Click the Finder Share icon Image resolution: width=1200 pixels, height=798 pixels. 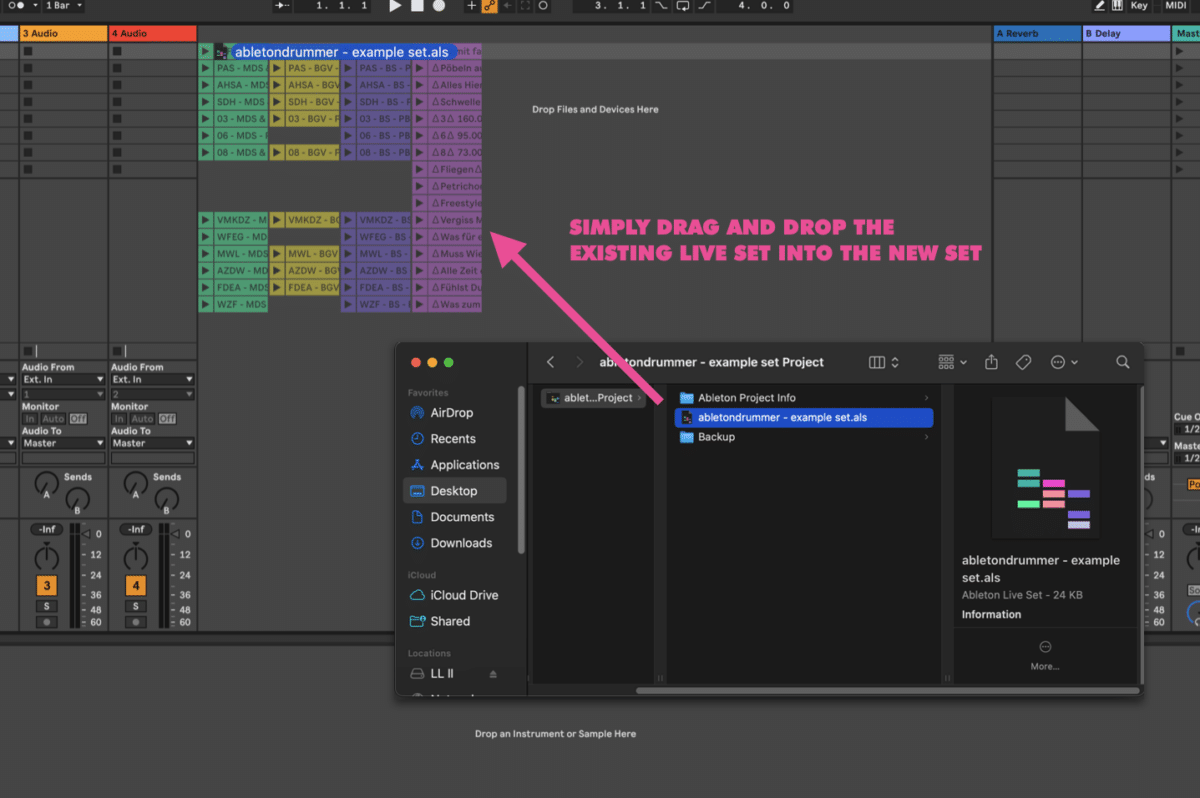[991, 362]
